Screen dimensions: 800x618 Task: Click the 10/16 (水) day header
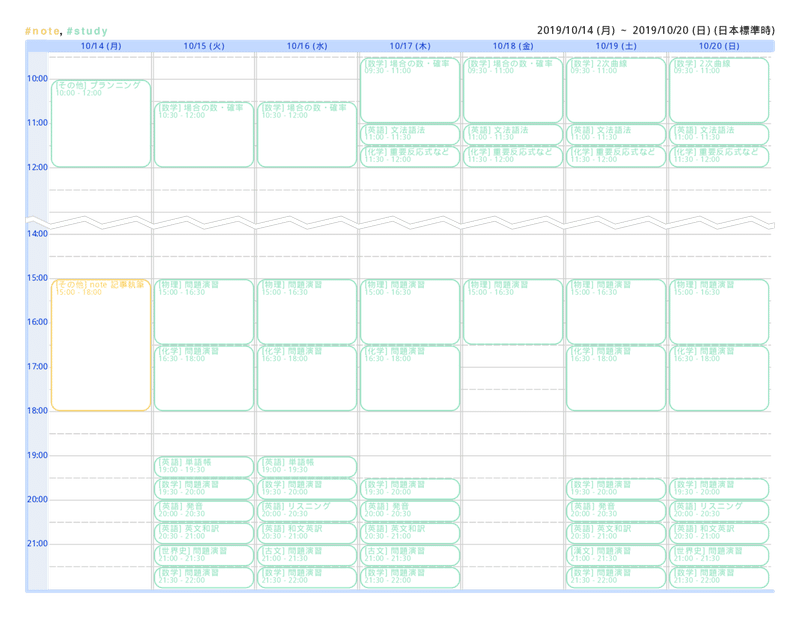(307, 46)
